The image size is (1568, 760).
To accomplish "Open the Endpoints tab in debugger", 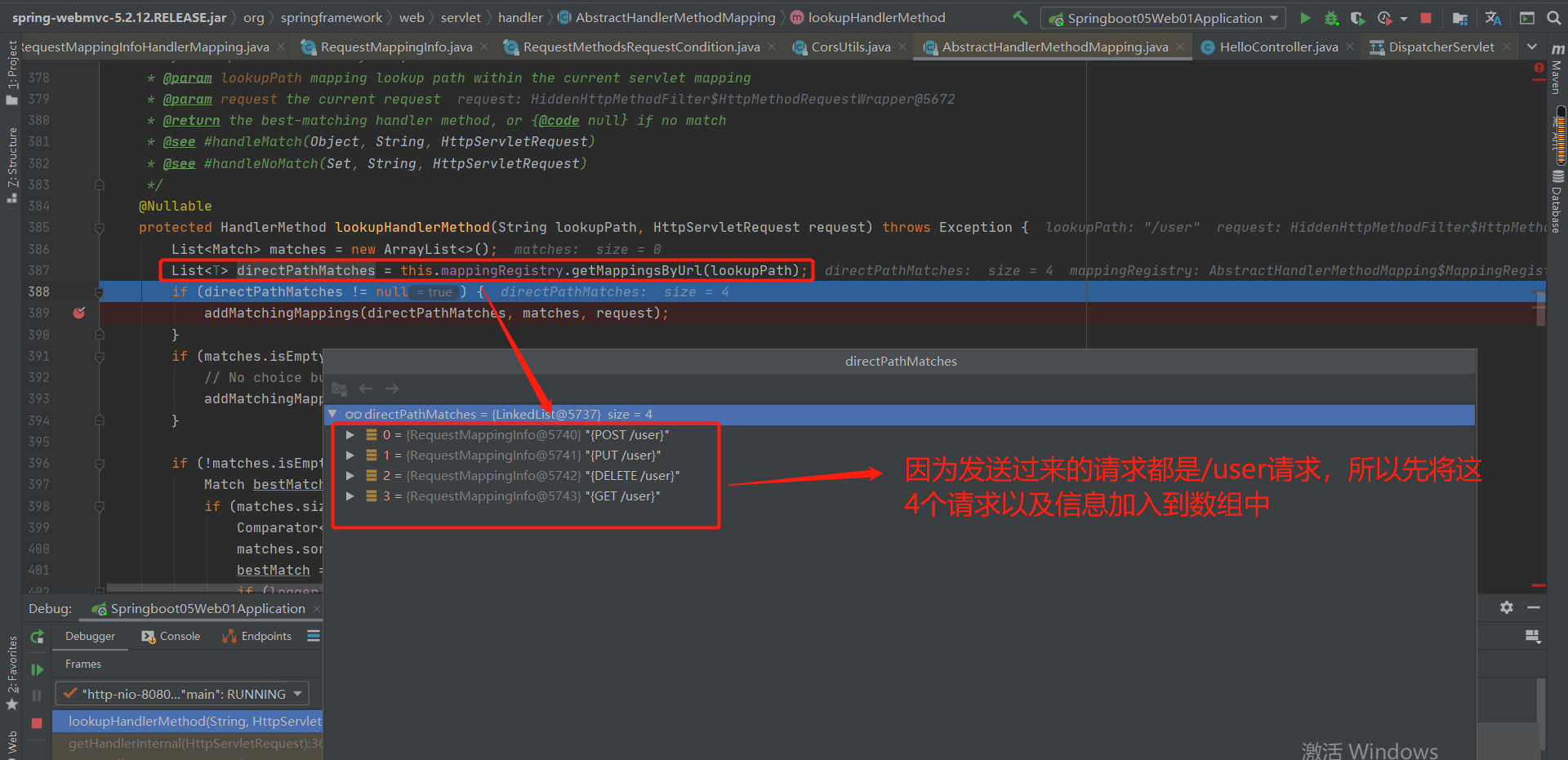I will point(257,636).
